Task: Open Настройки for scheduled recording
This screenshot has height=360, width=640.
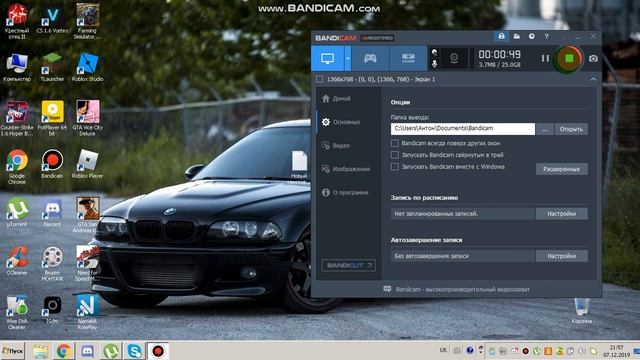Action: (x=562, y=213)
